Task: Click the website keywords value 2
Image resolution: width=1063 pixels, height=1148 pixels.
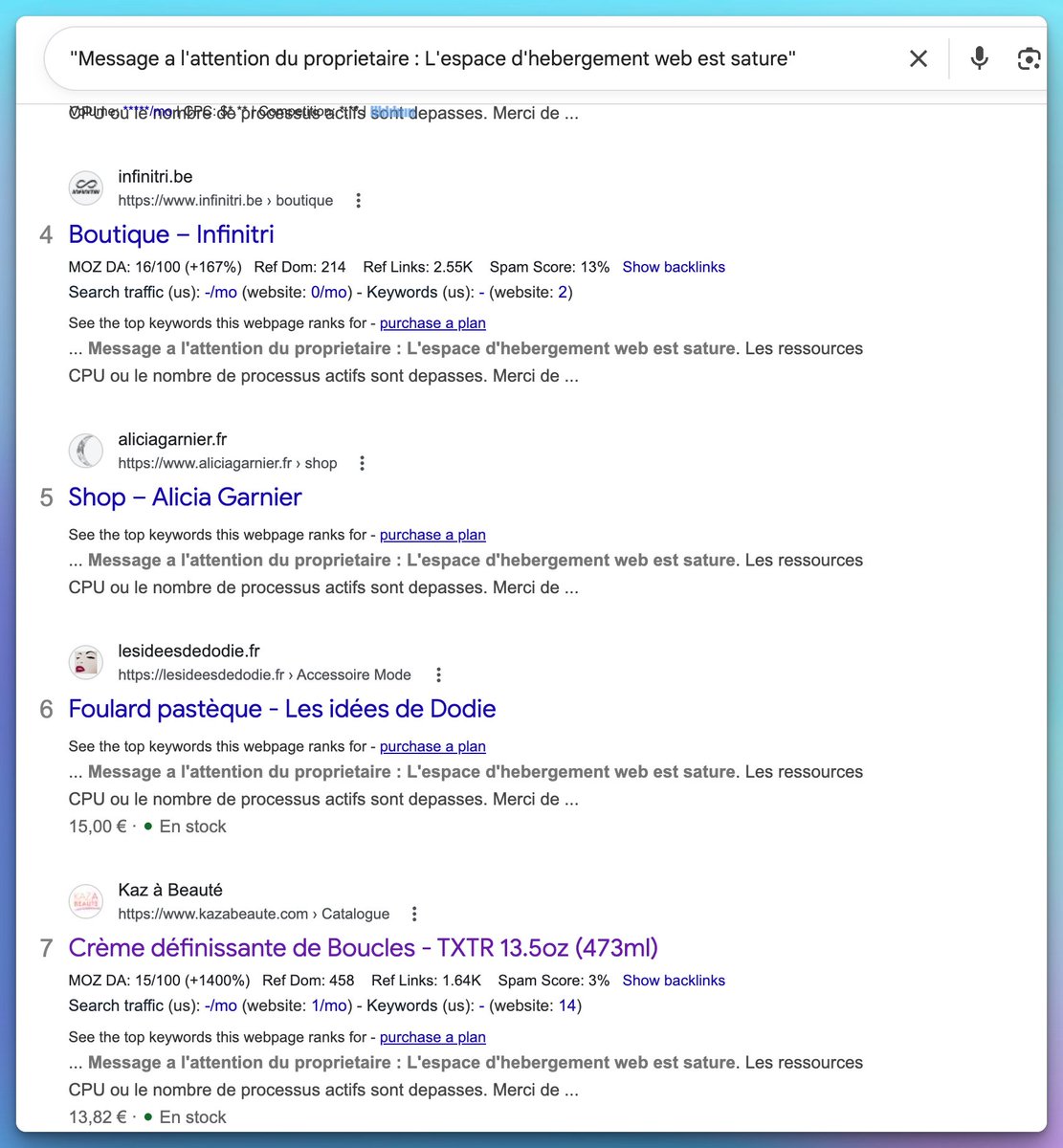Action: point(564,292)
